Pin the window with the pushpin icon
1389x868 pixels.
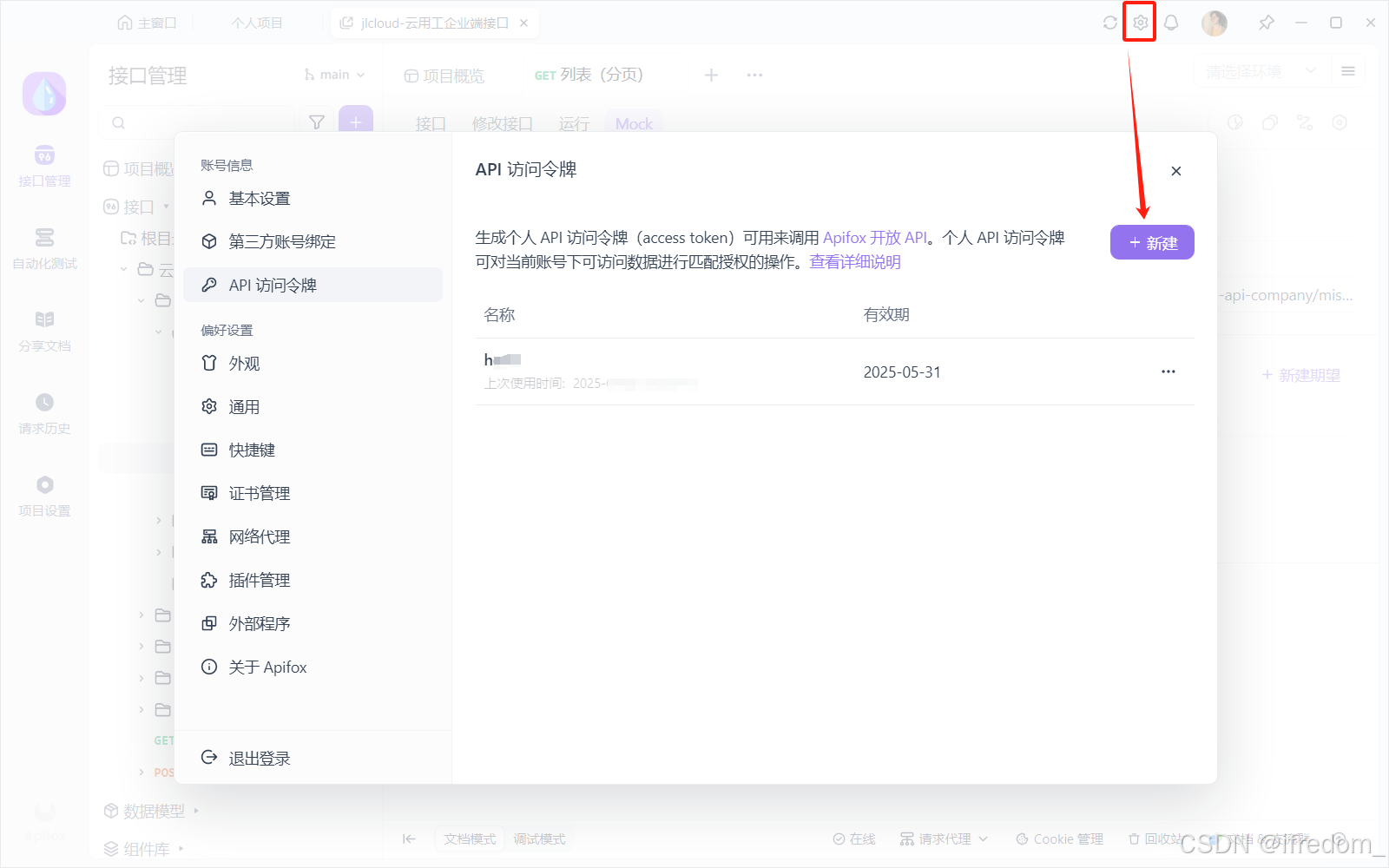coord(1267,23)
